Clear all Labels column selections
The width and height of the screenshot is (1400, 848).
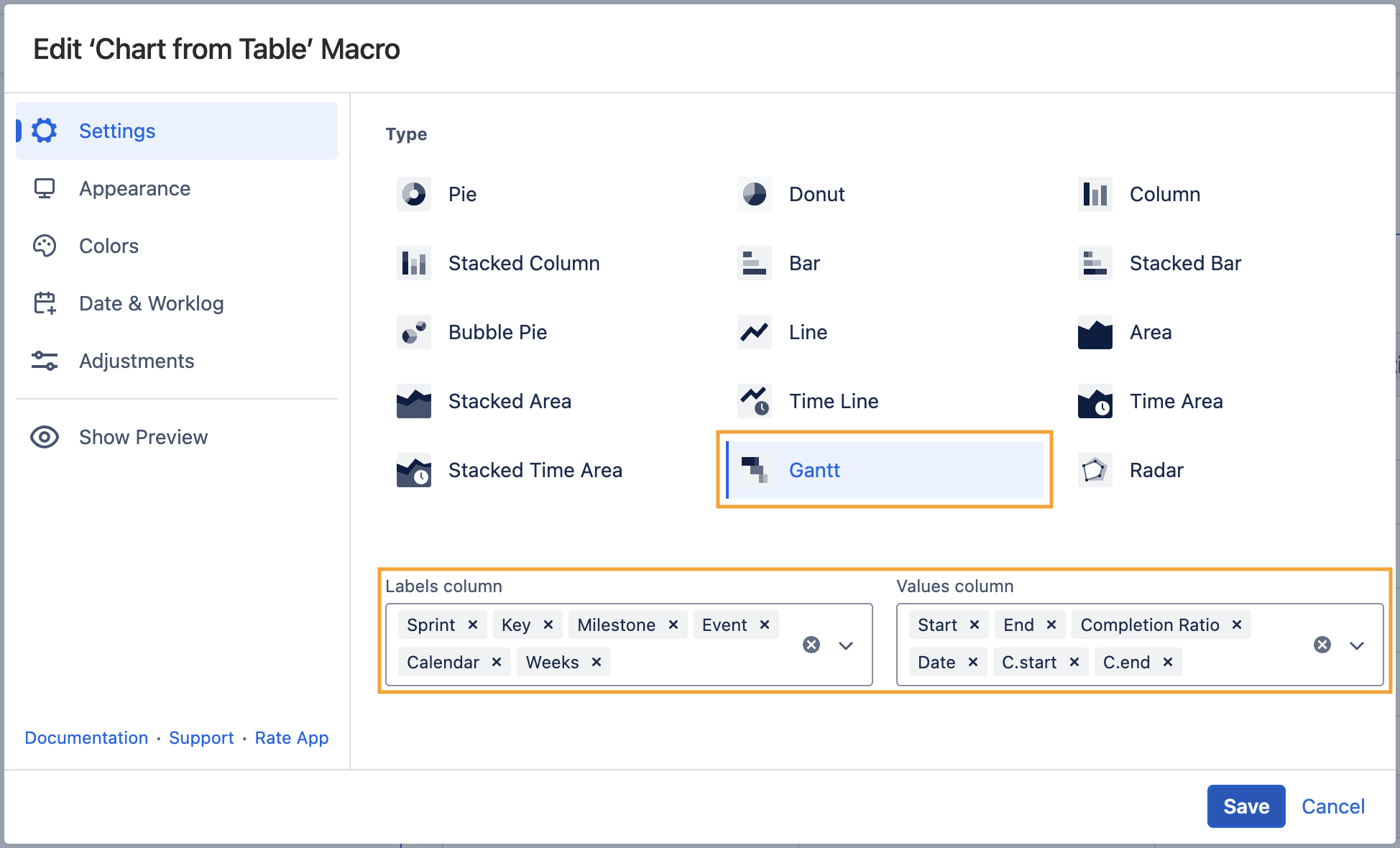(811, 645)
